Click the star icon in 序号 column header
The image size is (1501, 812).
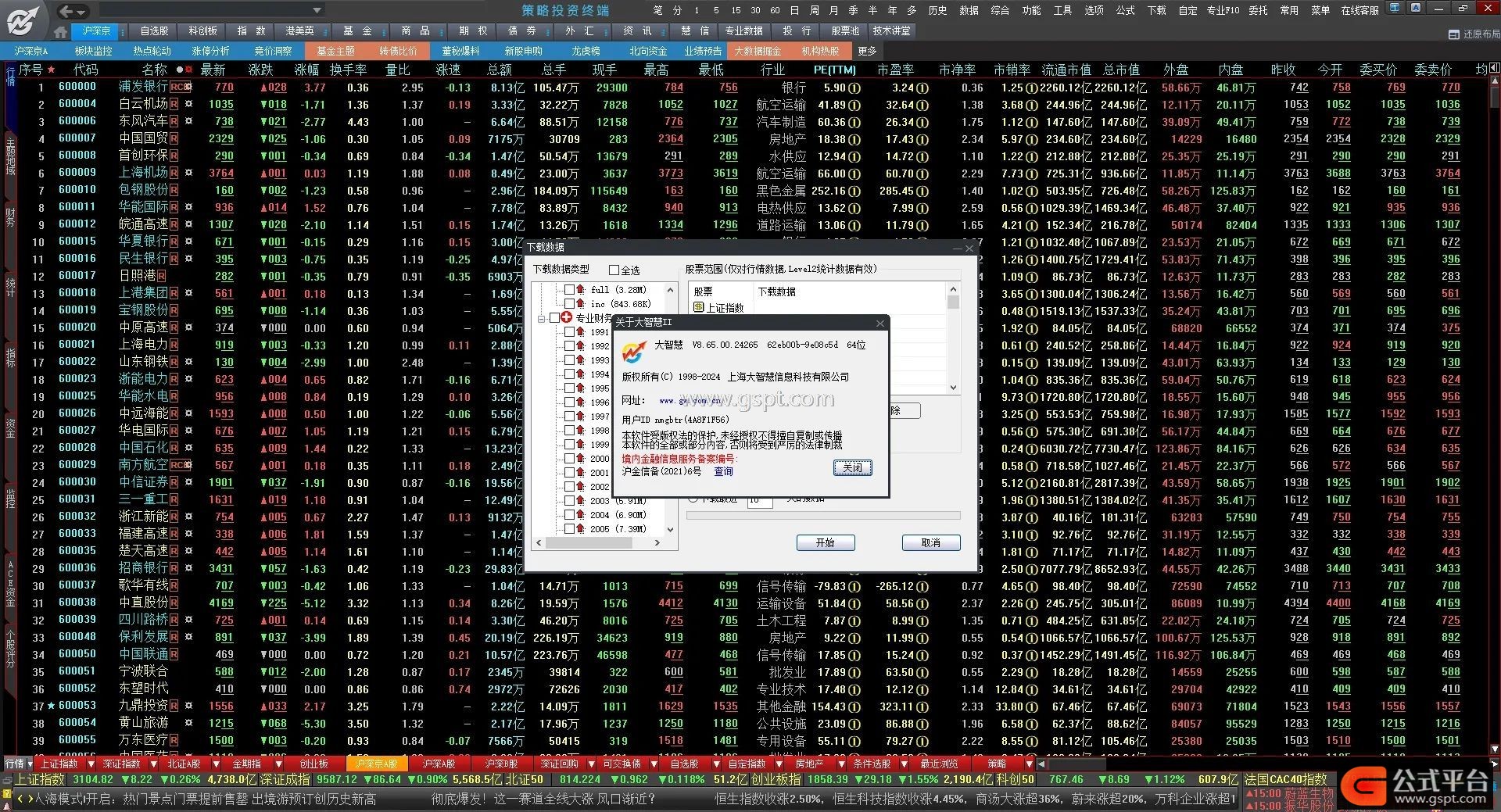coord(52,70)
